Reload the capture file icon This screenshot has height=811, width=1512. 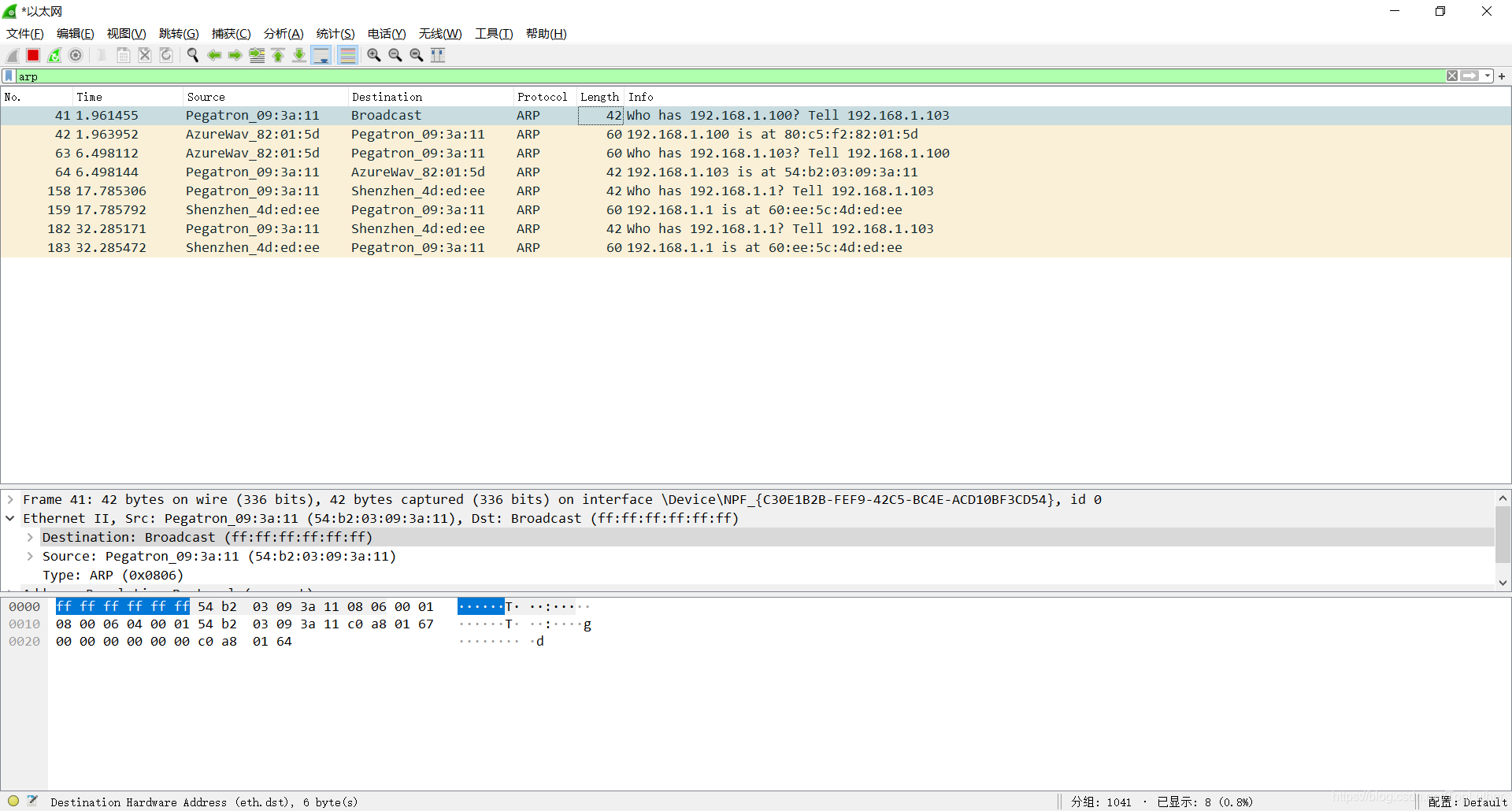(166, 55)
